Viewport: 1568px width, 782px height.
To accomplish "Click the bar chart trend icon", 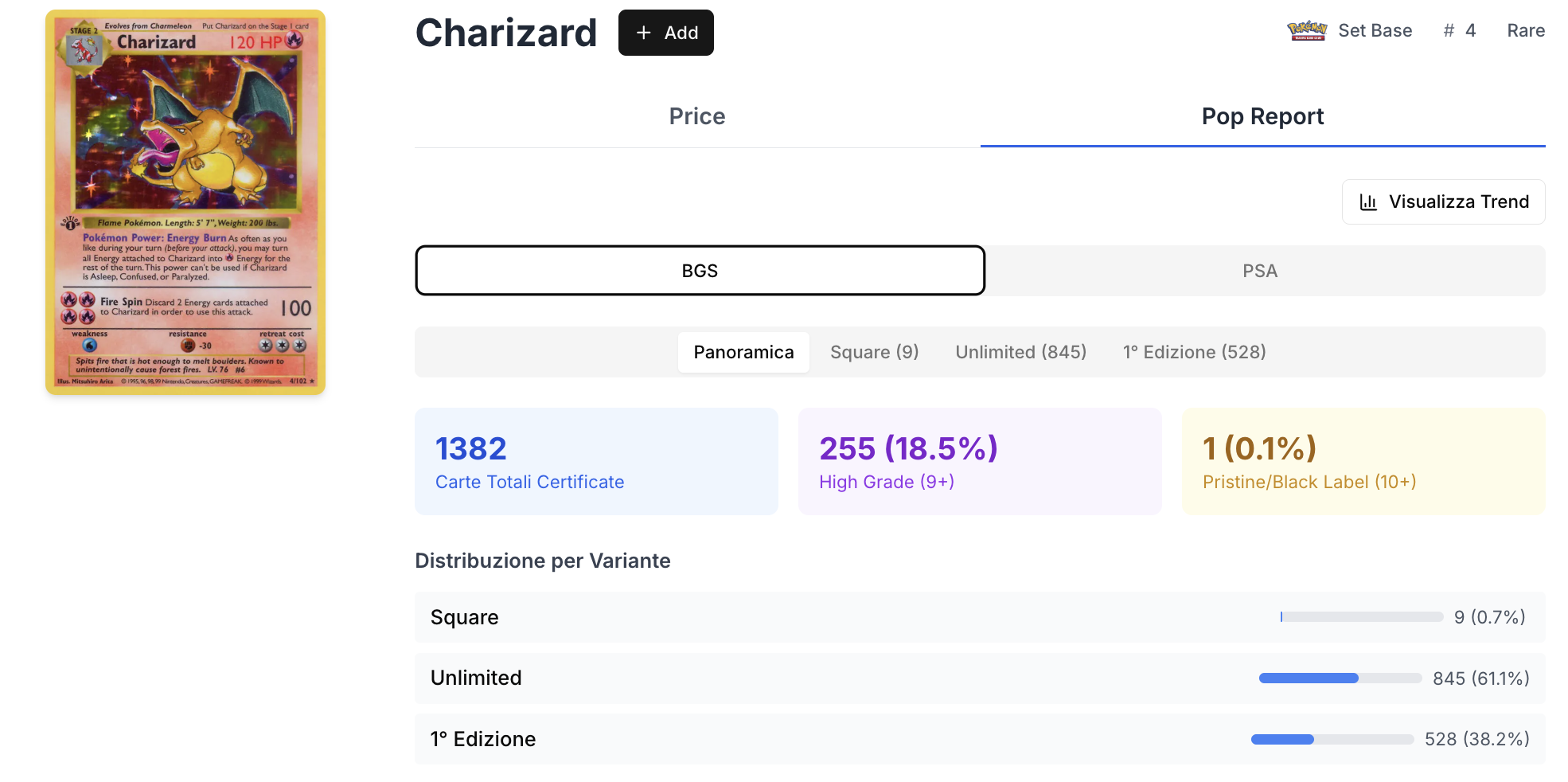I will [1368, 202].
